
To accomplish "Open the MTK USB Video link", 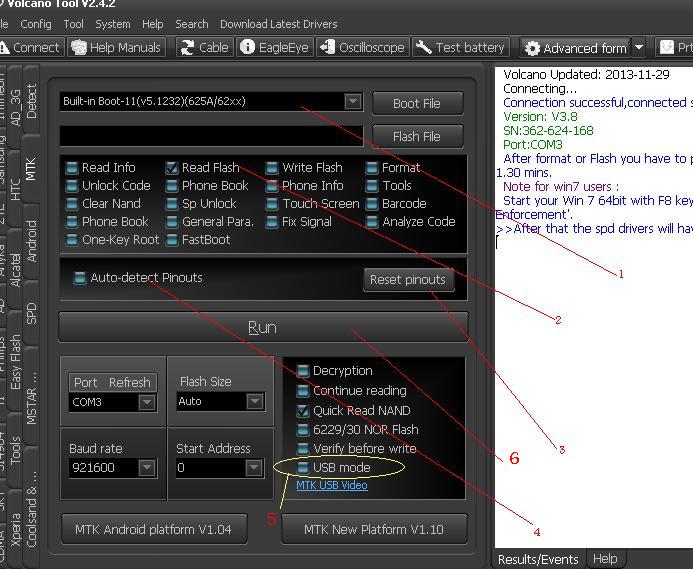I will pyautogui.click(x=332, y=485).
